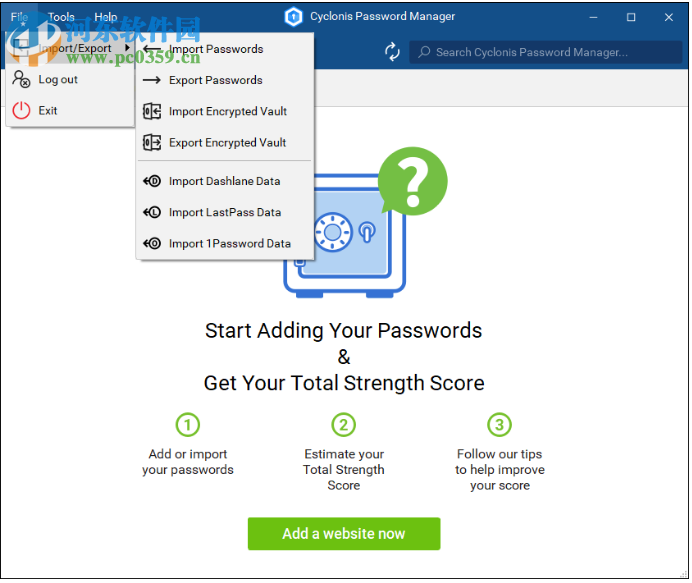692x583 pixels.
Task: Click the safe vault illustration
Action: point(344,236)
